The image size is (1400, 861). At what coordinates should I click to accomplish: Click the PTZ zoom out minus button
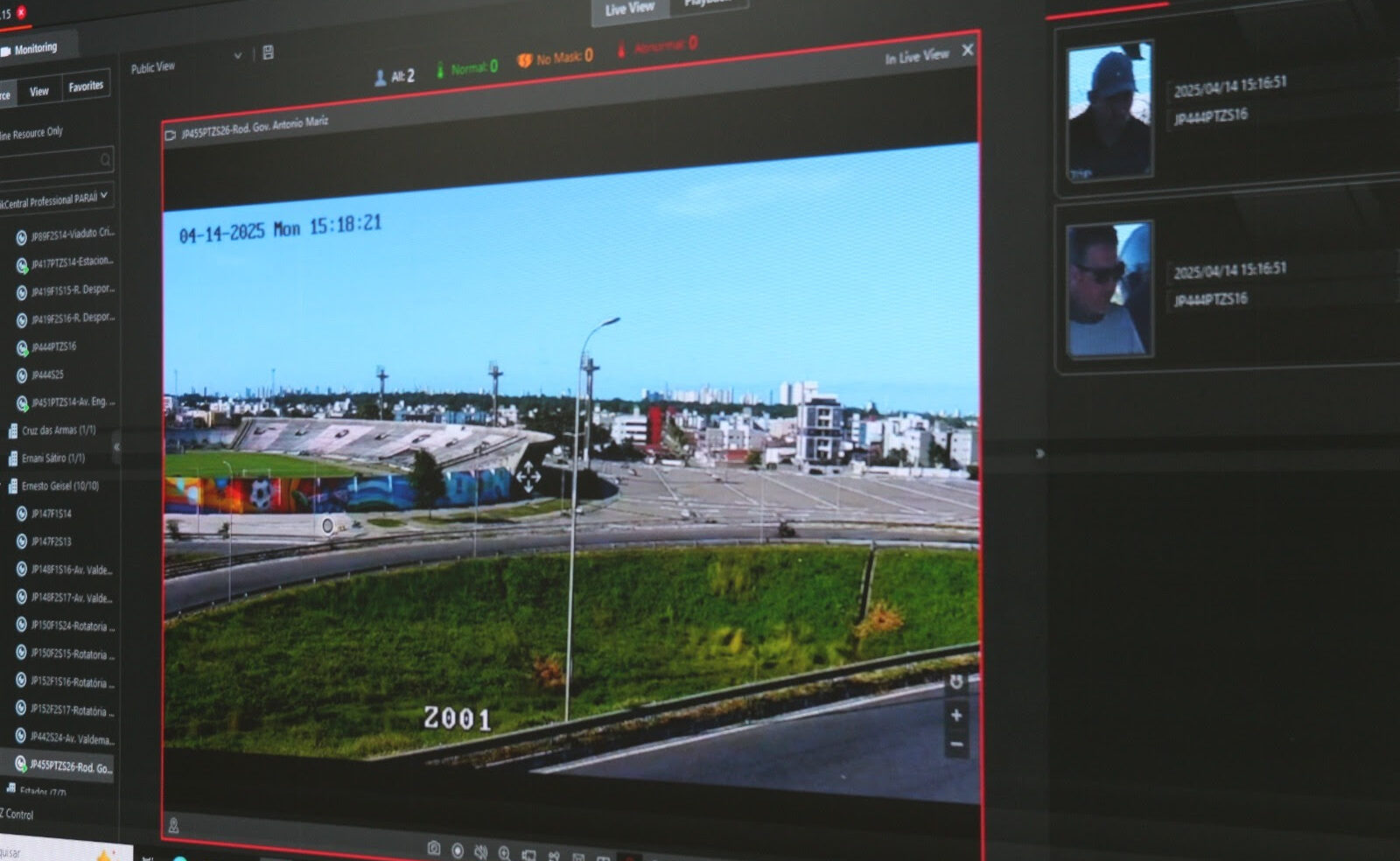956,745
